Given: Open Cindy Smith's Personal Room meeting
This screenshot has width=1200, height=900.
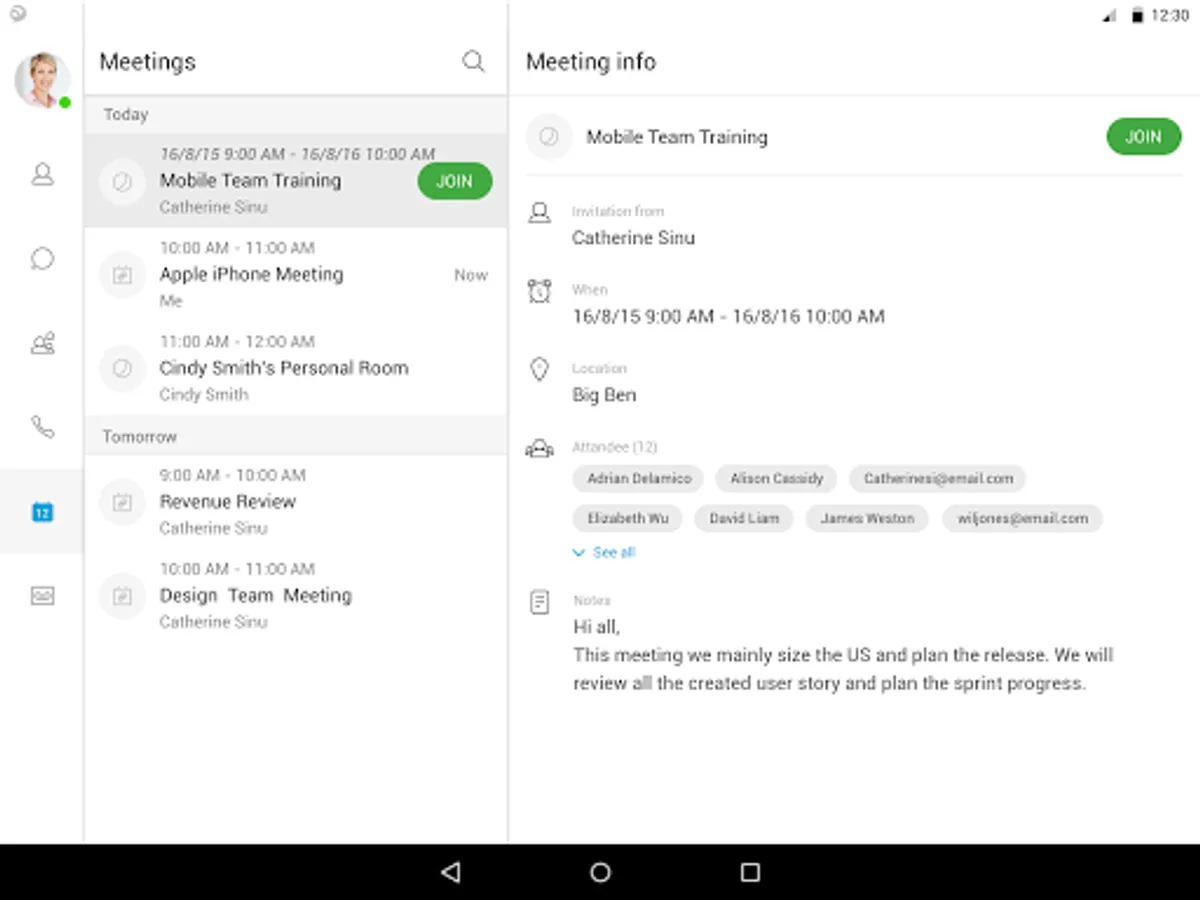Looking at the screenshot, I should [x=296, y=368].
